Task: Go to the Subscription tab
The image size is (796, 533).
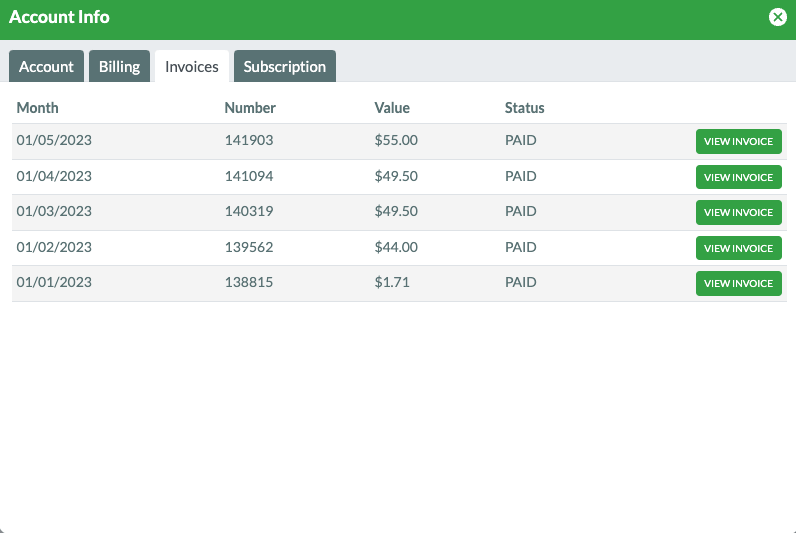Action: 285,66
